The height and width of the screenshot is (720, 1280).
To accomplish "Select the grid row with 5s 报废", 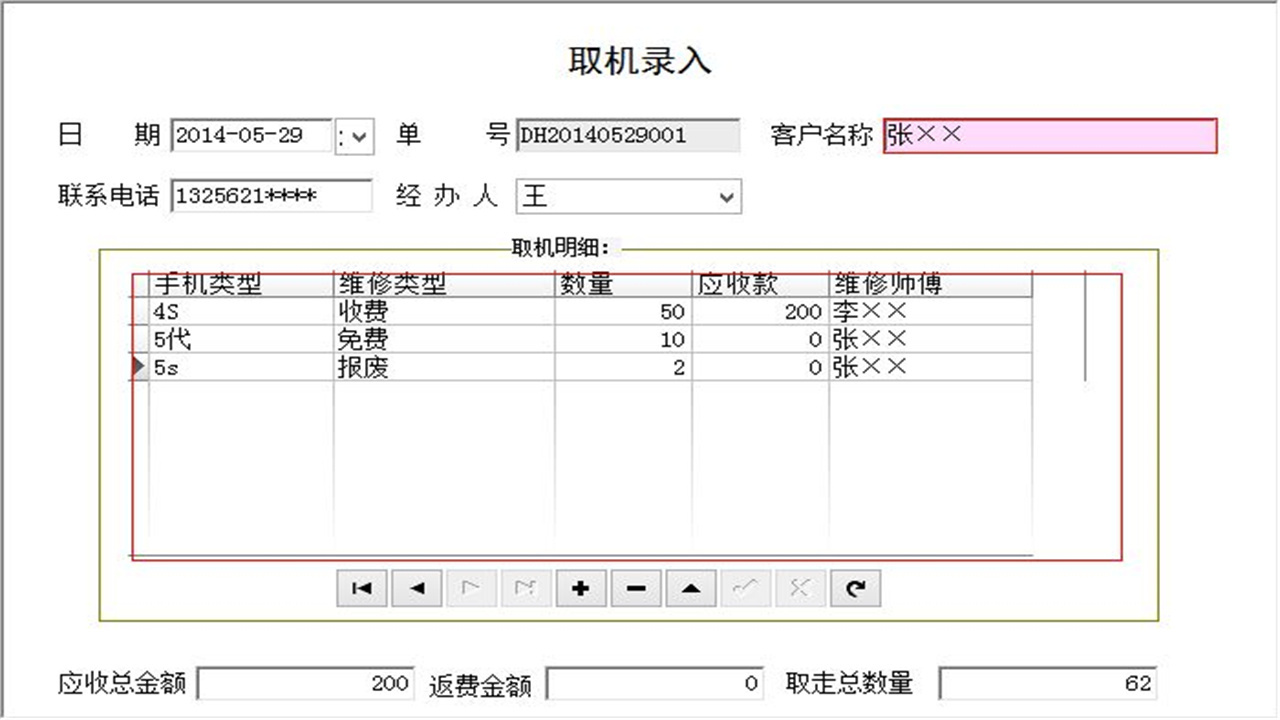I will point(400,366).
